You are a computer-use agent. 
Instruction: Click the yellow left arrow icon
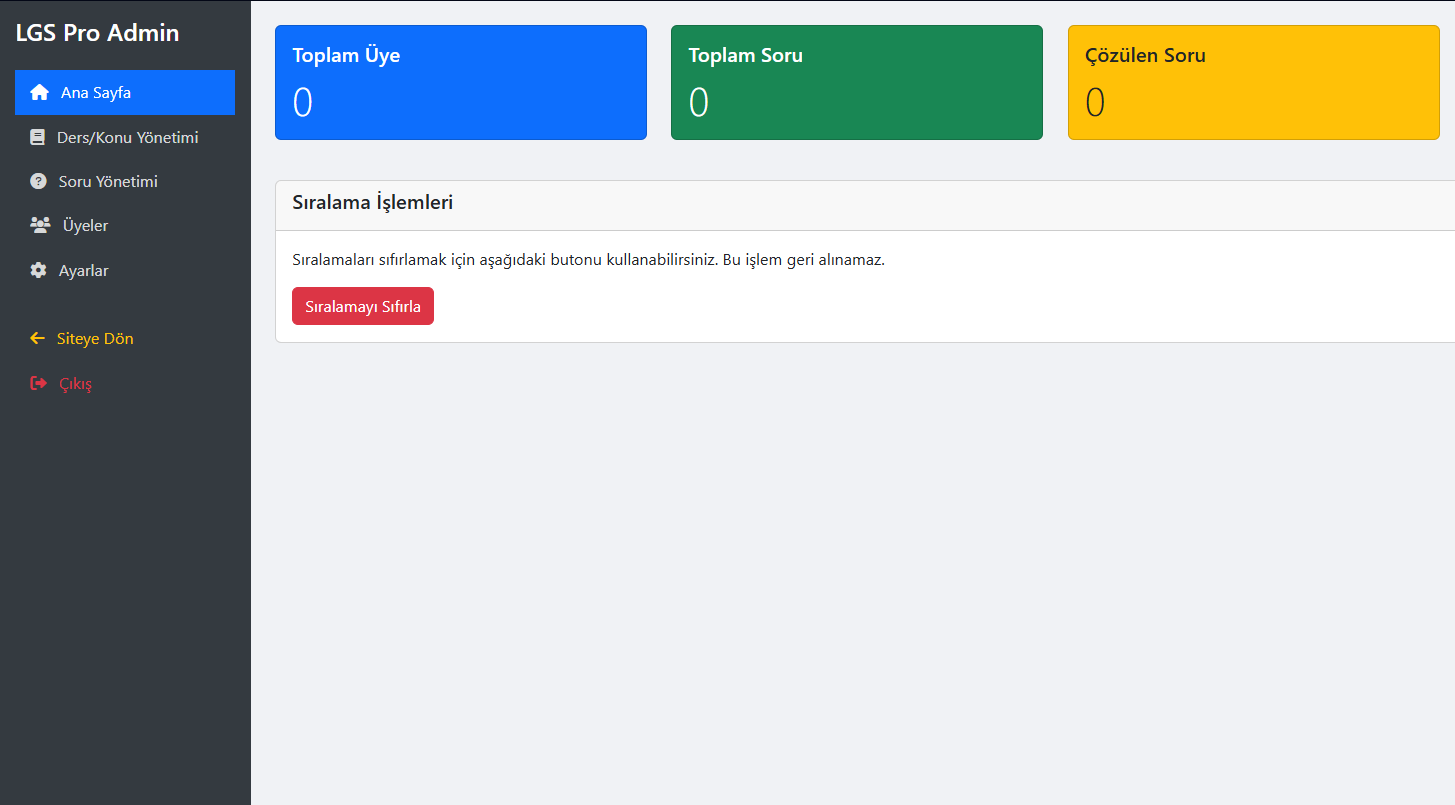(x=38, y=339)
